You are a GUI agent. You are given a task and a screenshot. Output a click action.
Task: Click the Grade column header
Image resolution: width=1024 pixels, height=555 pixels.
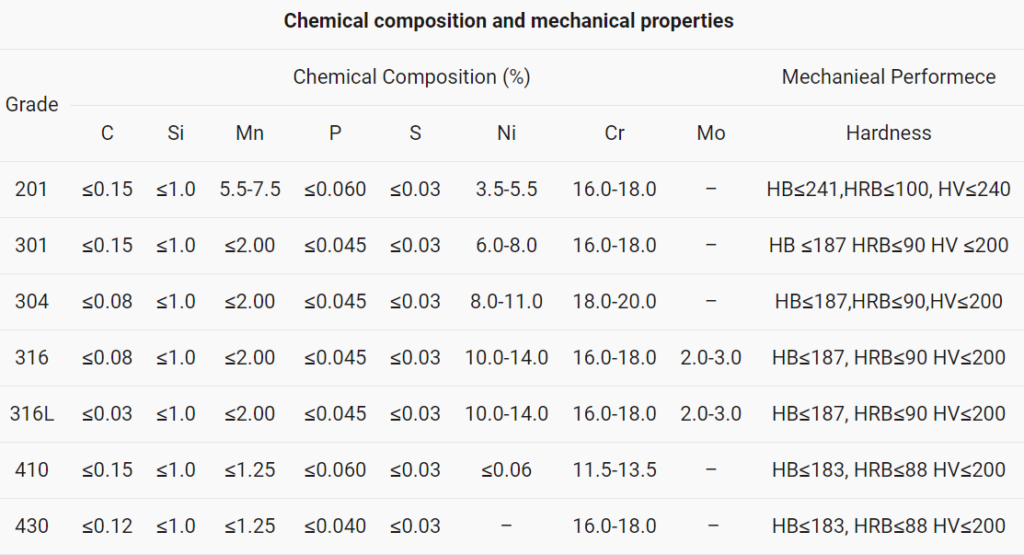[32, 104]
